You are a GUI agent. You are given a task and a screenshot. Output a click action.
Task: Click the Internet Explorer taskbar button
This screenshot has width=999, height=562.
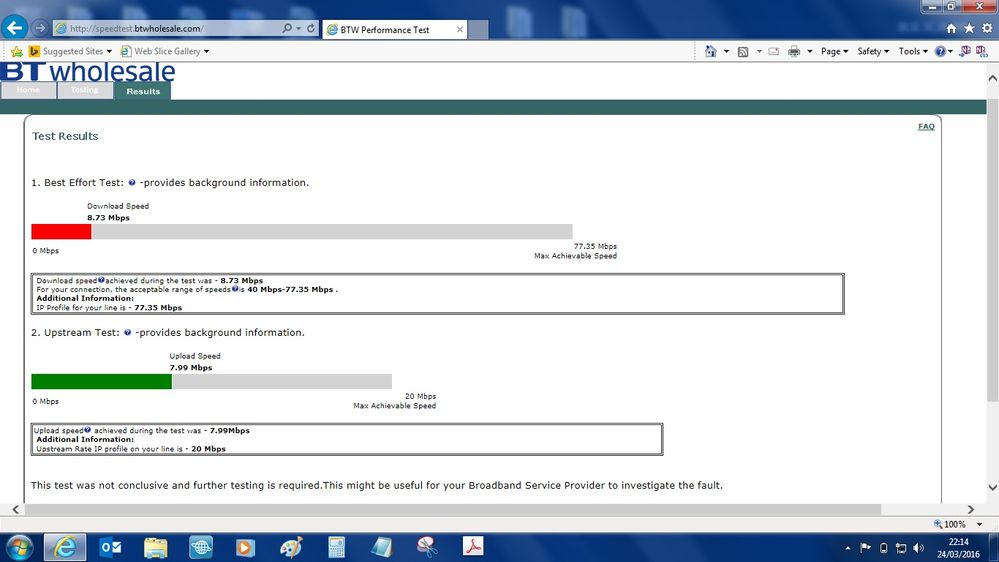click(x=65, y=547)
